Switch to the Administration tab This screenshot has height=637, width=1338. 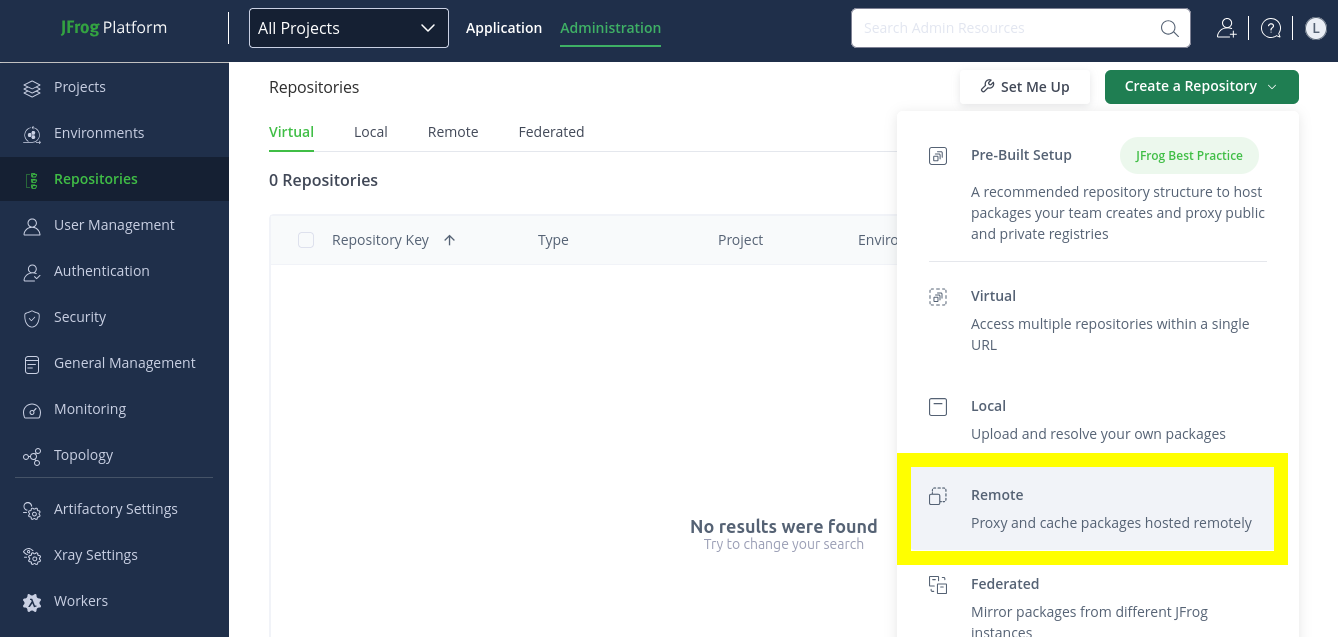[610, 27]
